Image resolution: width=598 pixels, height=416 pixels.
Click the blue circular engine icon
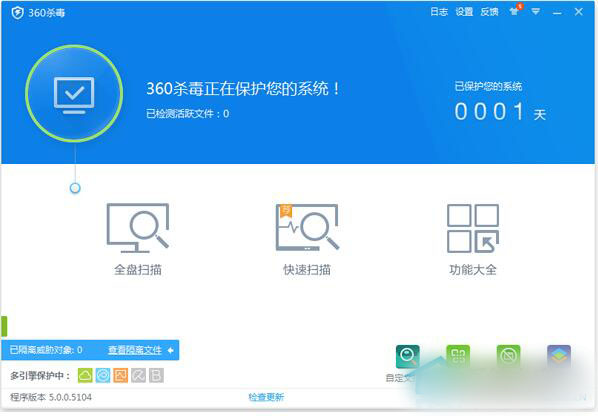click(x=103, y=376)
